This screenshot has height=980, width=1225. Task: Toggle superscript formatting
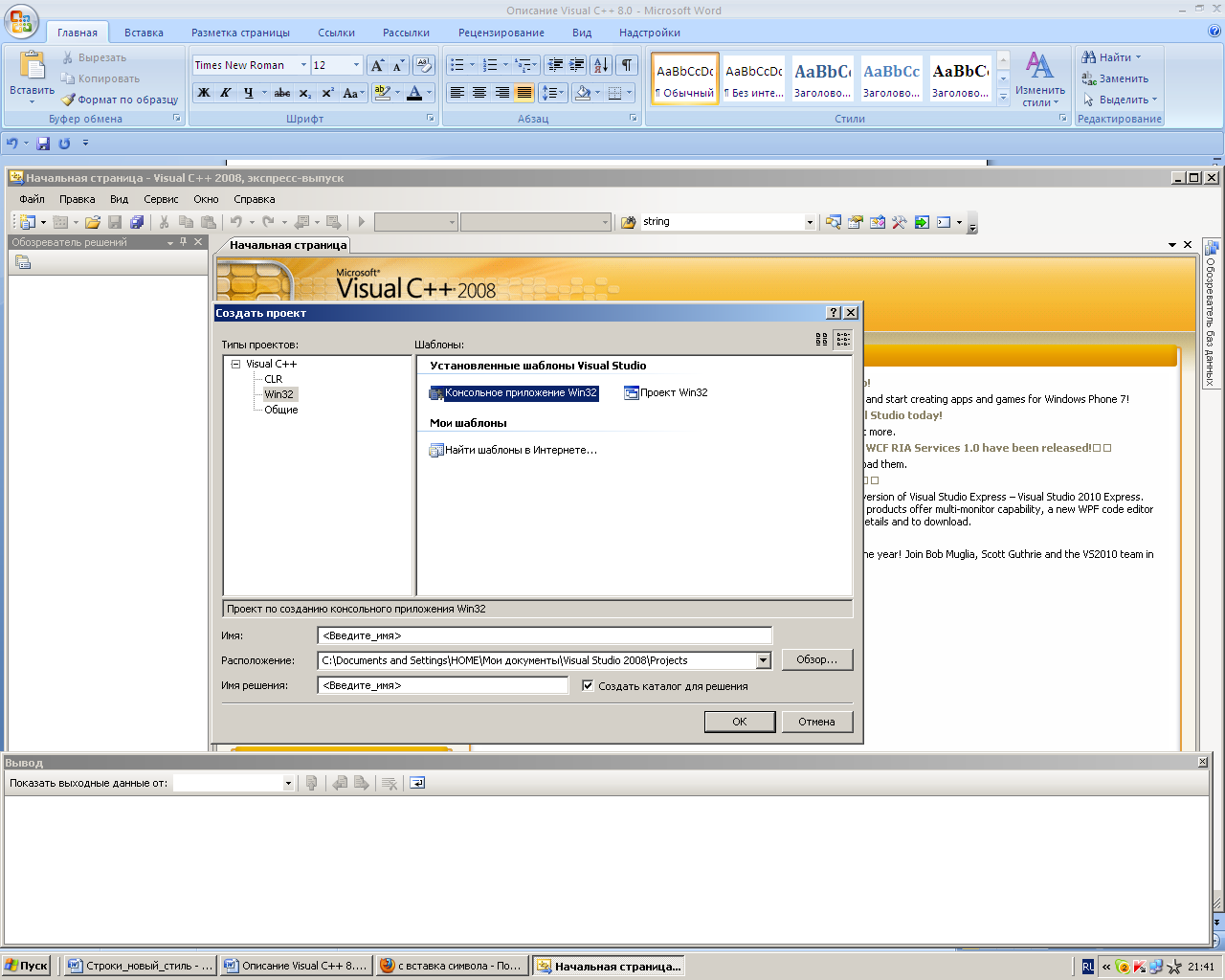[327, 93]
